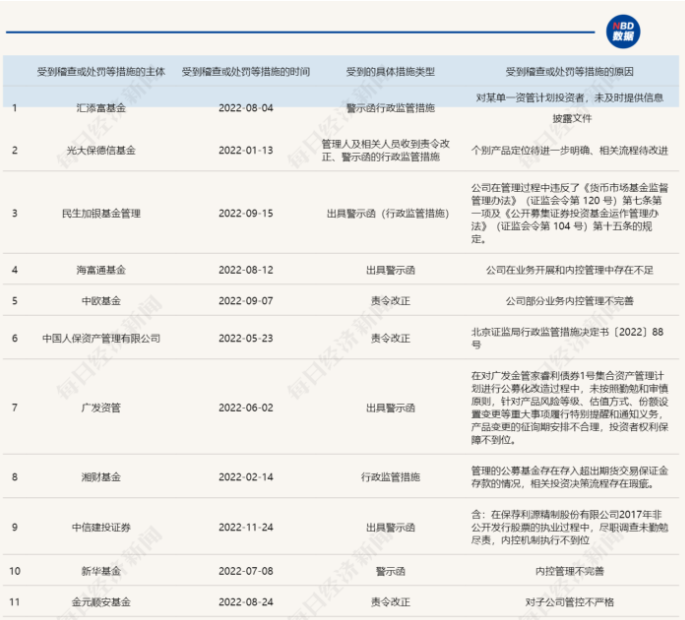Click the 海富通基金 name cell
Viewport: 685px width, 620px height.
pyautogui.click(x=100, y=270)
